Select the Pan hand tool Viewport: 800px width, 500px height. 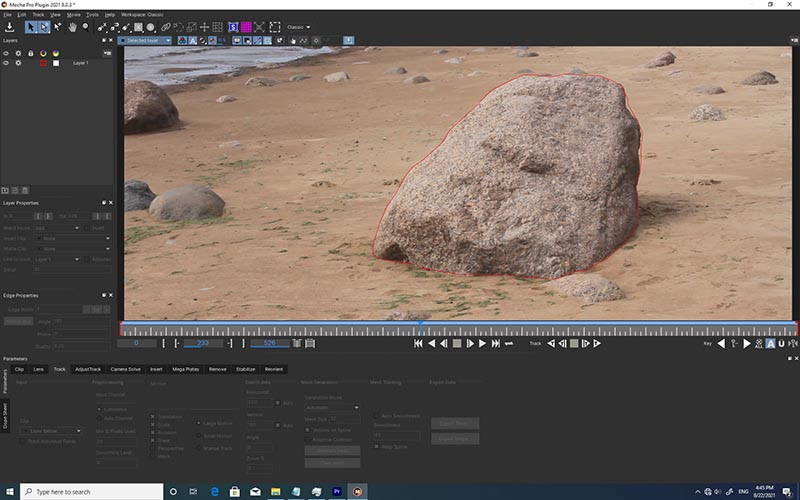(72, 27)
